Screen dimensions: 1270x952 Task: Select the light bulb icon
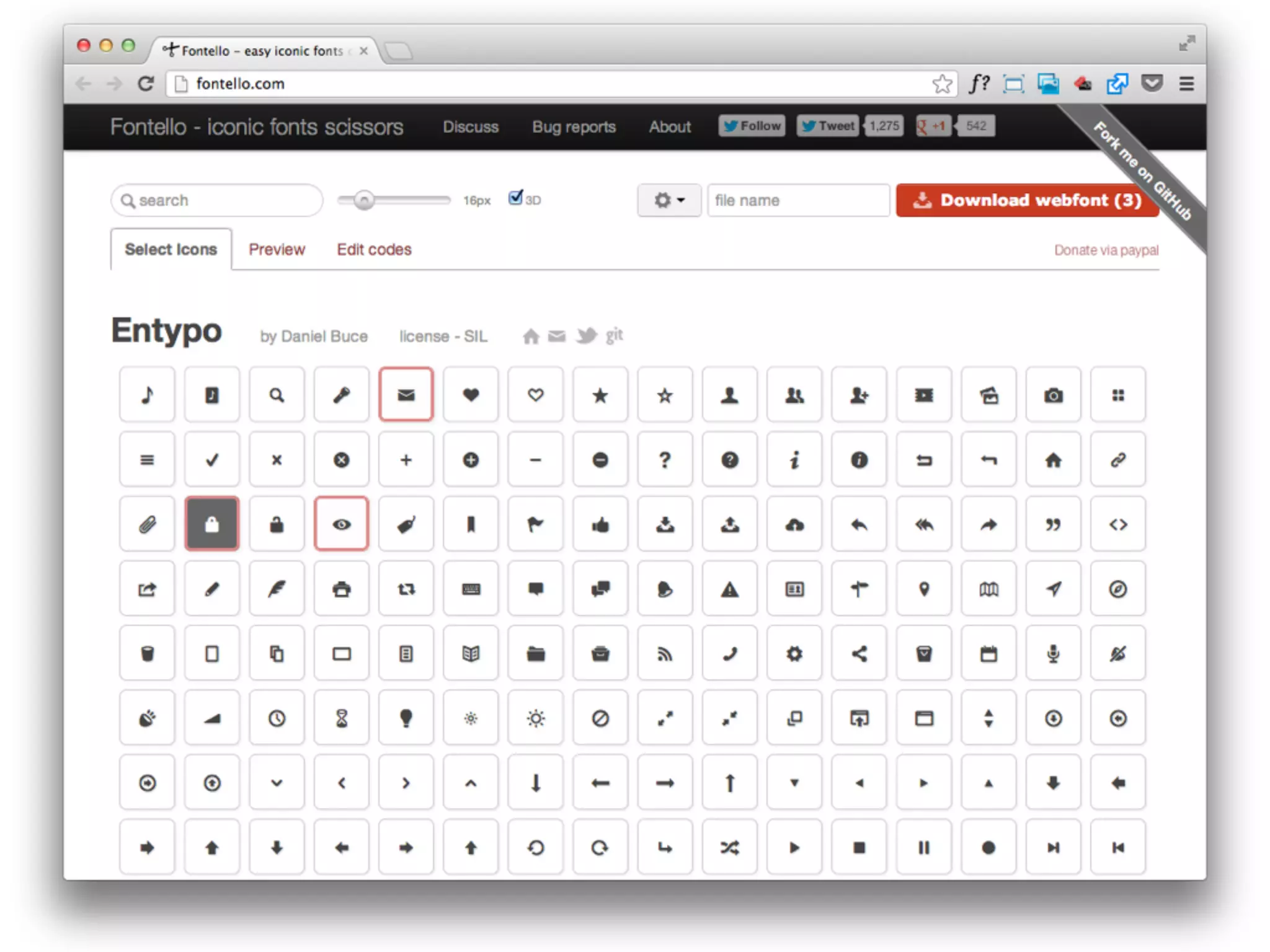[x=406, y=718]
